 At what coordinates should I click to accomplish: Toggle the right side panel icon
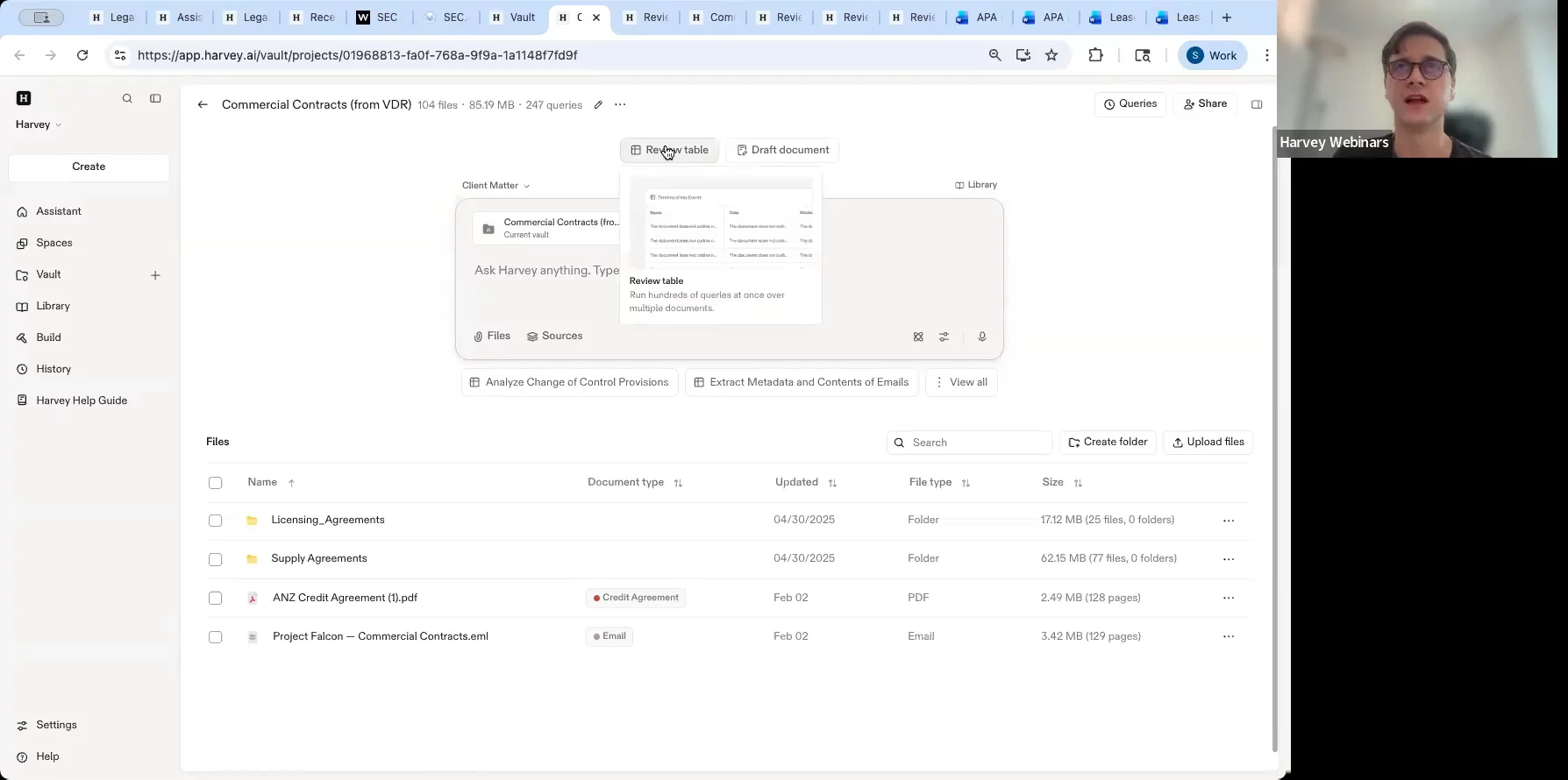(1256, 104)
